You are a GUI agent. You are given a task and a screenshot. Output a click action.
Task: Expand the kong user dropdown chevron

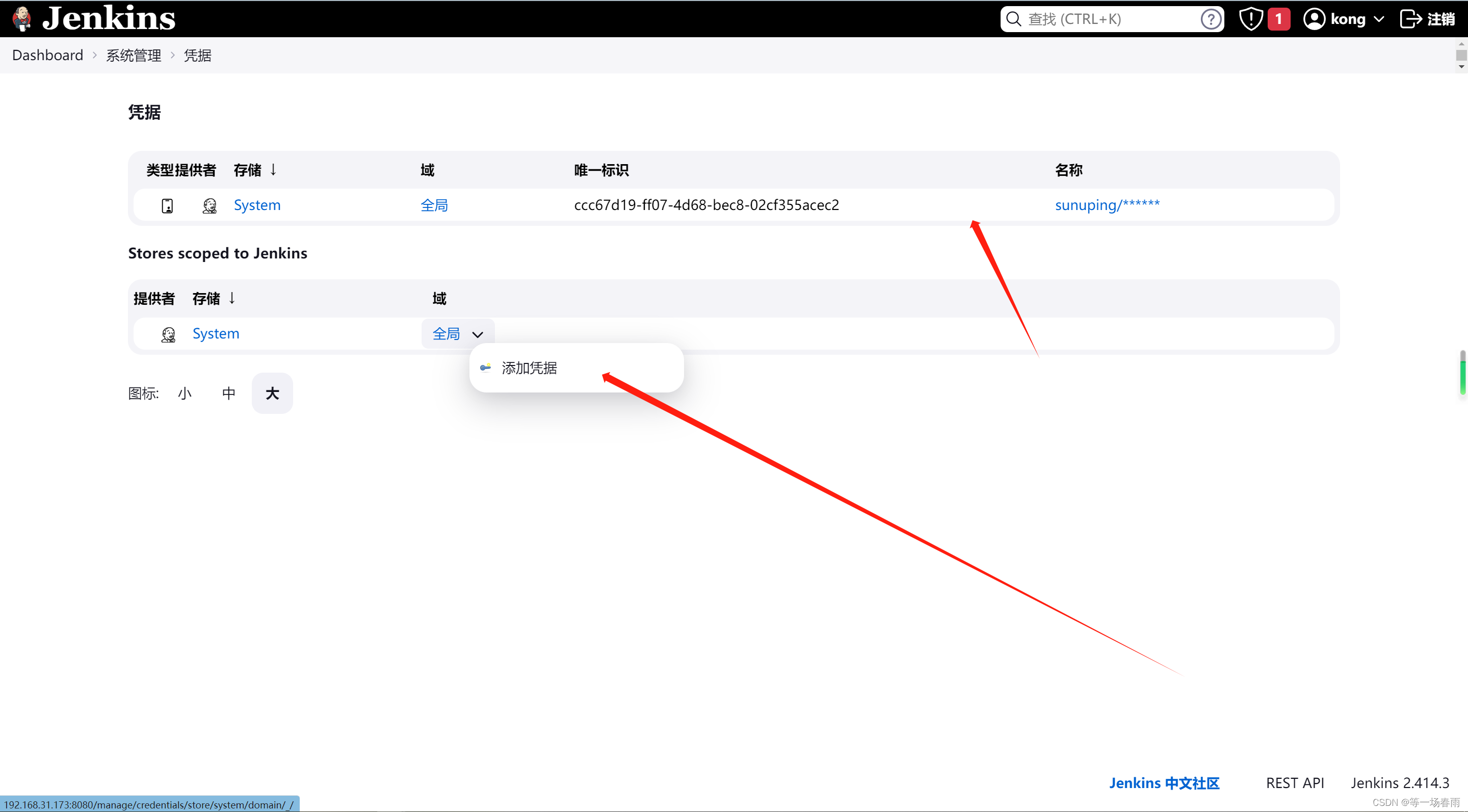pyautogui.click(x=1378, y=19)
